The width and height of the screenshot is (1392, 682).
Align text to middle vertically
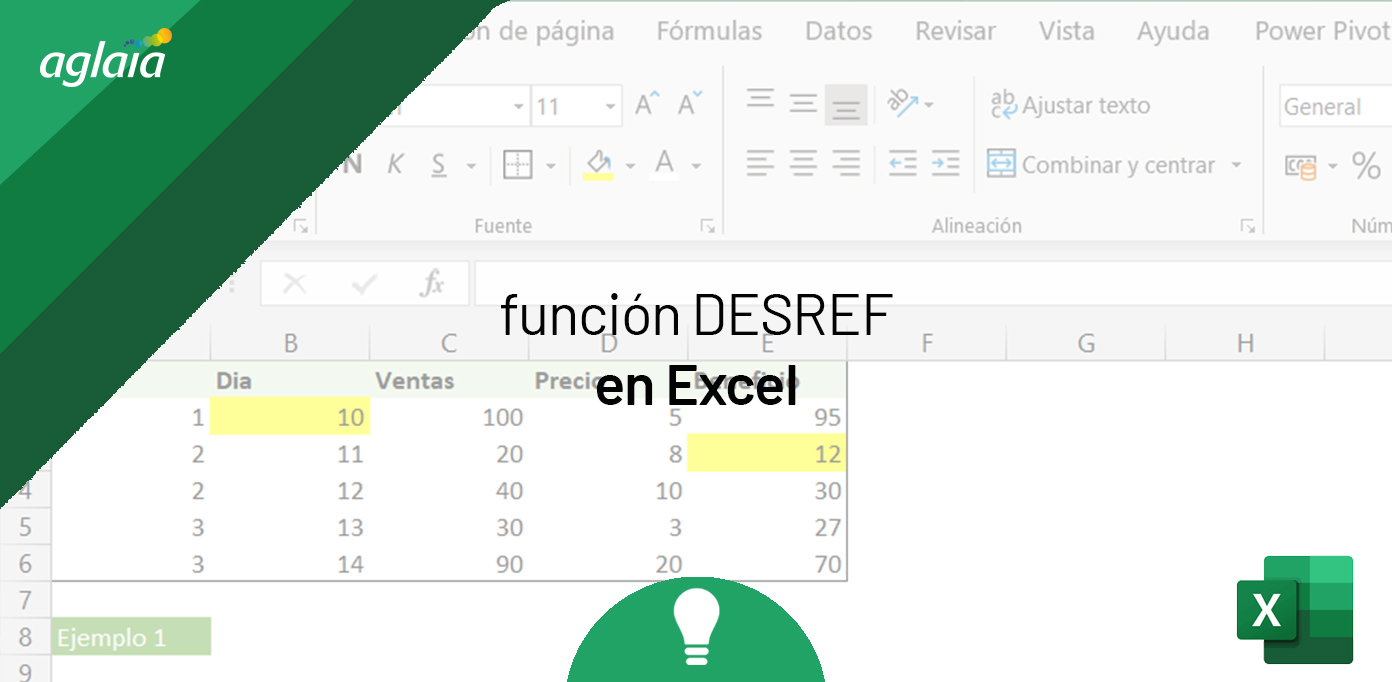(x=803, y=104)
